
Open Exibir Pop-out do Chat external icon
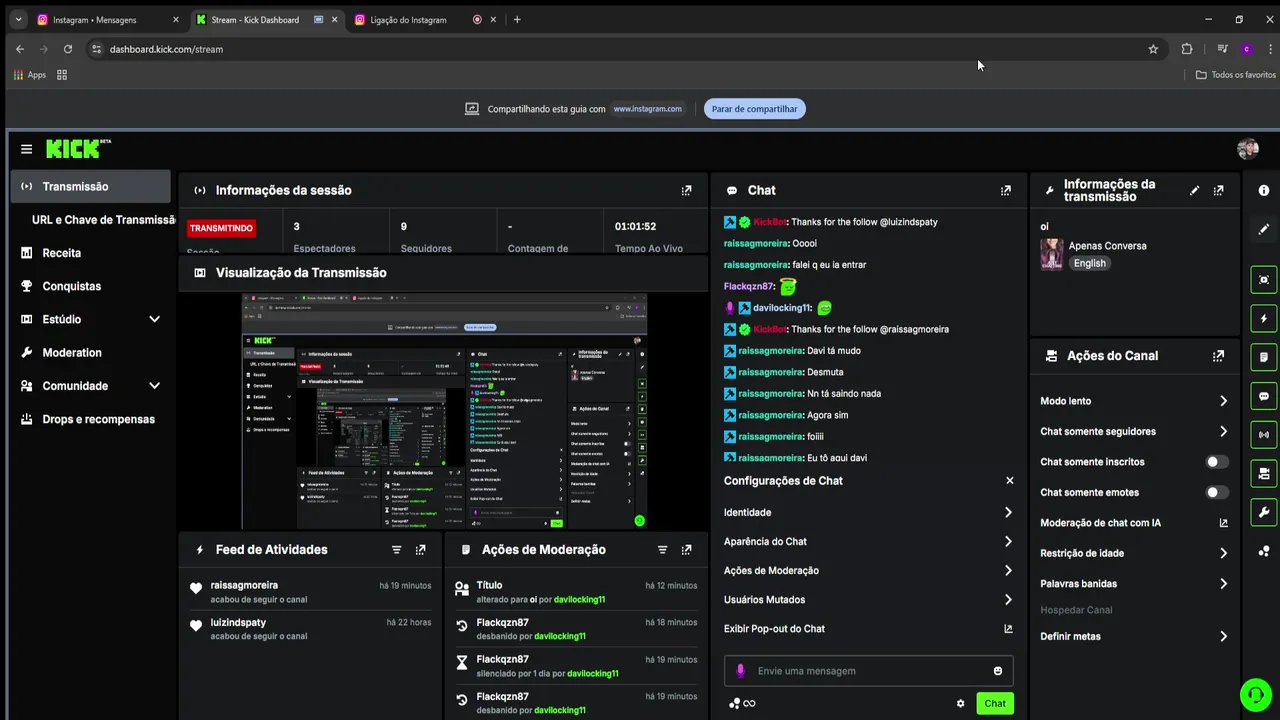tap(1008, 629)
